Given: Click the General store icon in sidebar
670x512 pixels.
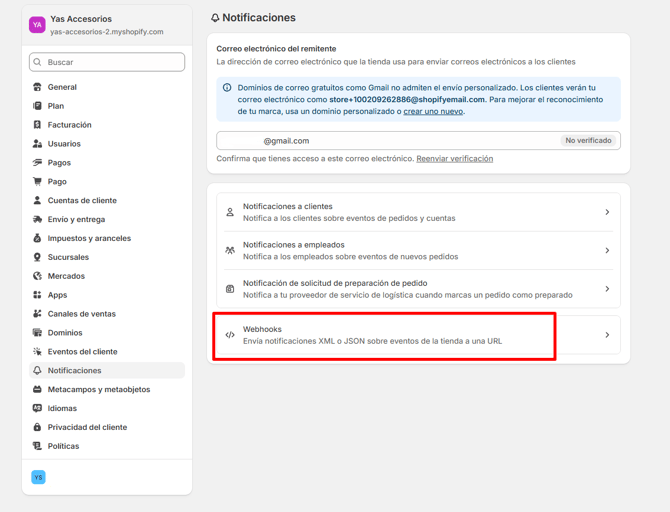Looking at the screenshot, I should pyautogui.click(x=37, y=87).
